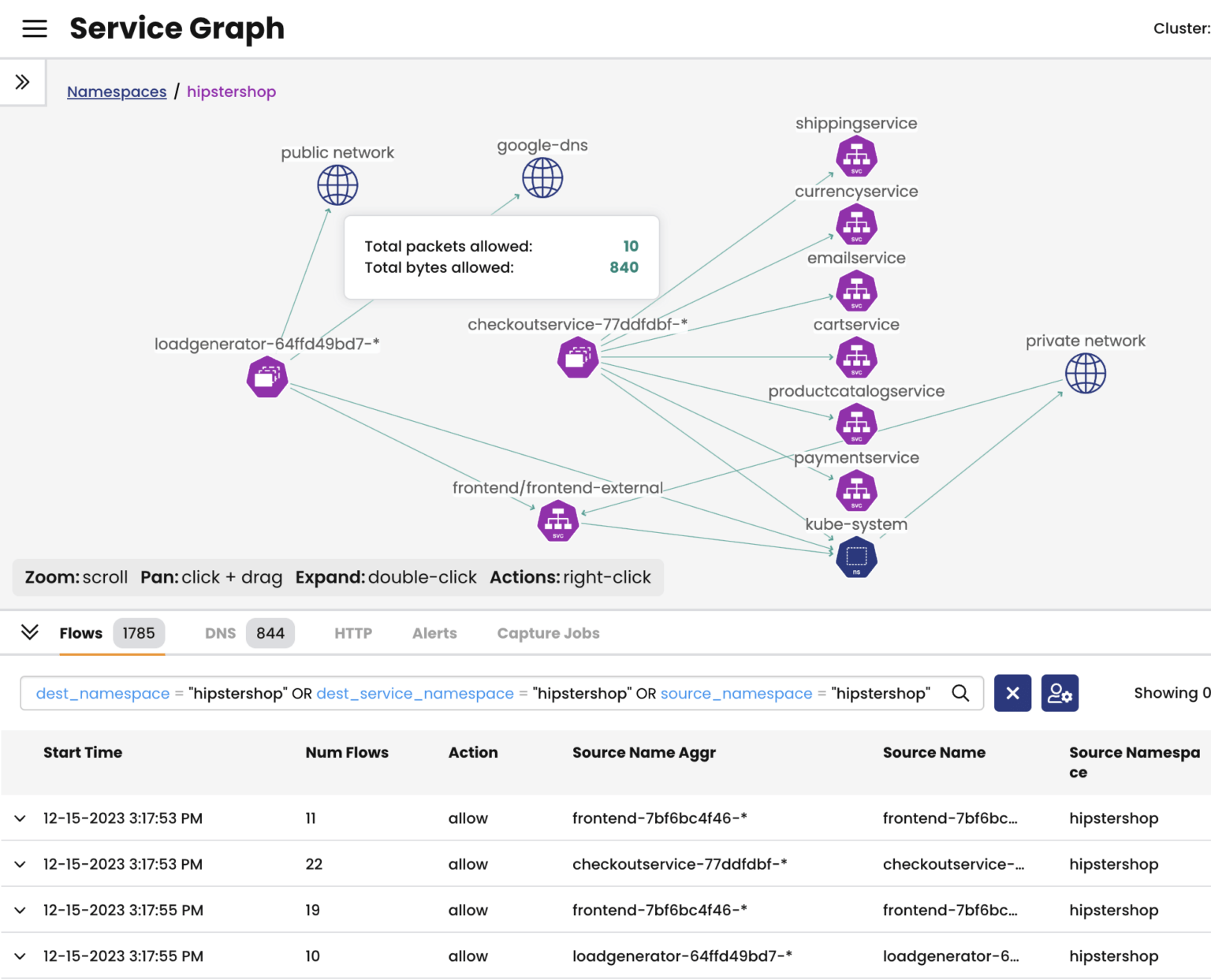Run the filter query search icon
This screenshot has height=980, width=1211.
pos(960,693)
